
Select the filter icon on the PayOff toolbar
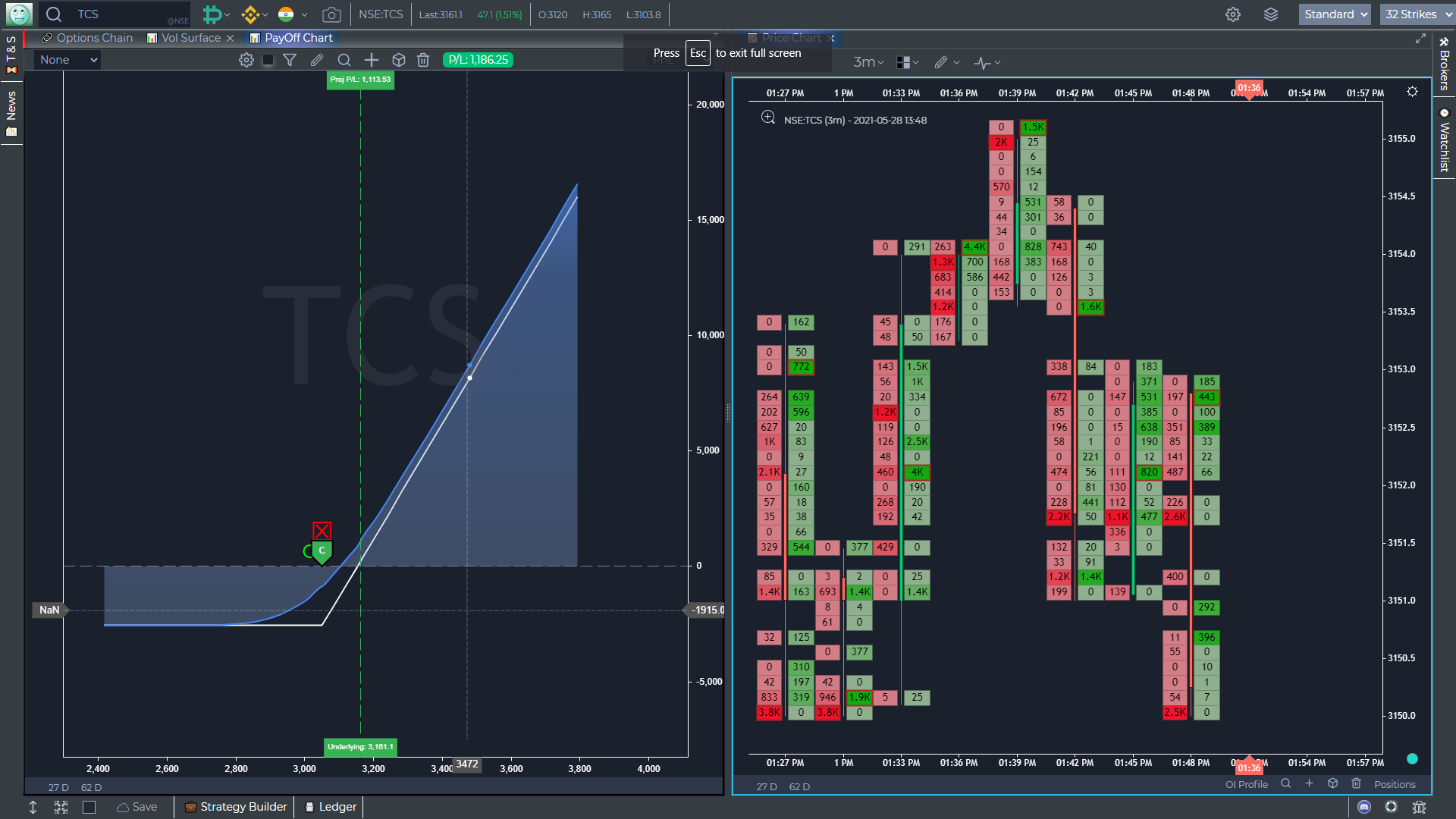pyautogui.click(x=290, y=60)
